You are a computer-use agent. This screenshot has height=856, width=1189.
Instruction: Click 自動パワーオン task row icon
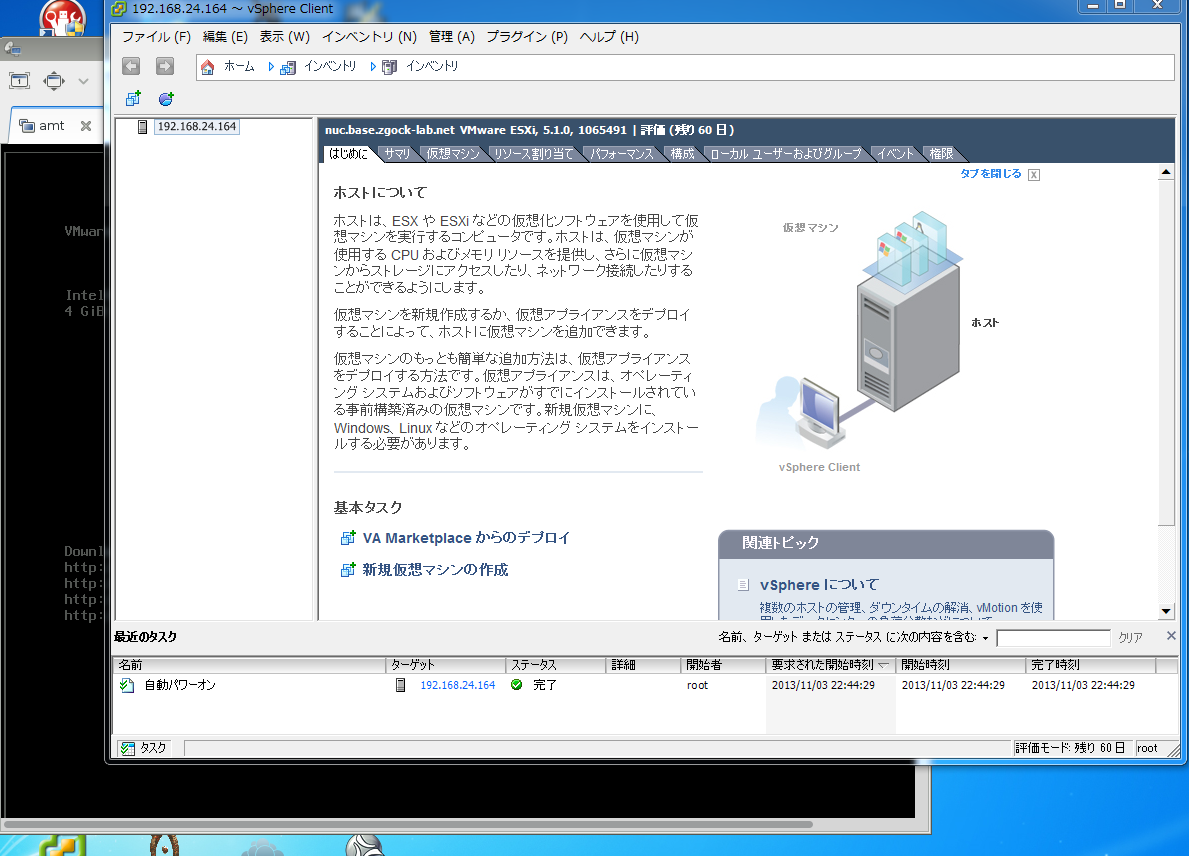127,685
